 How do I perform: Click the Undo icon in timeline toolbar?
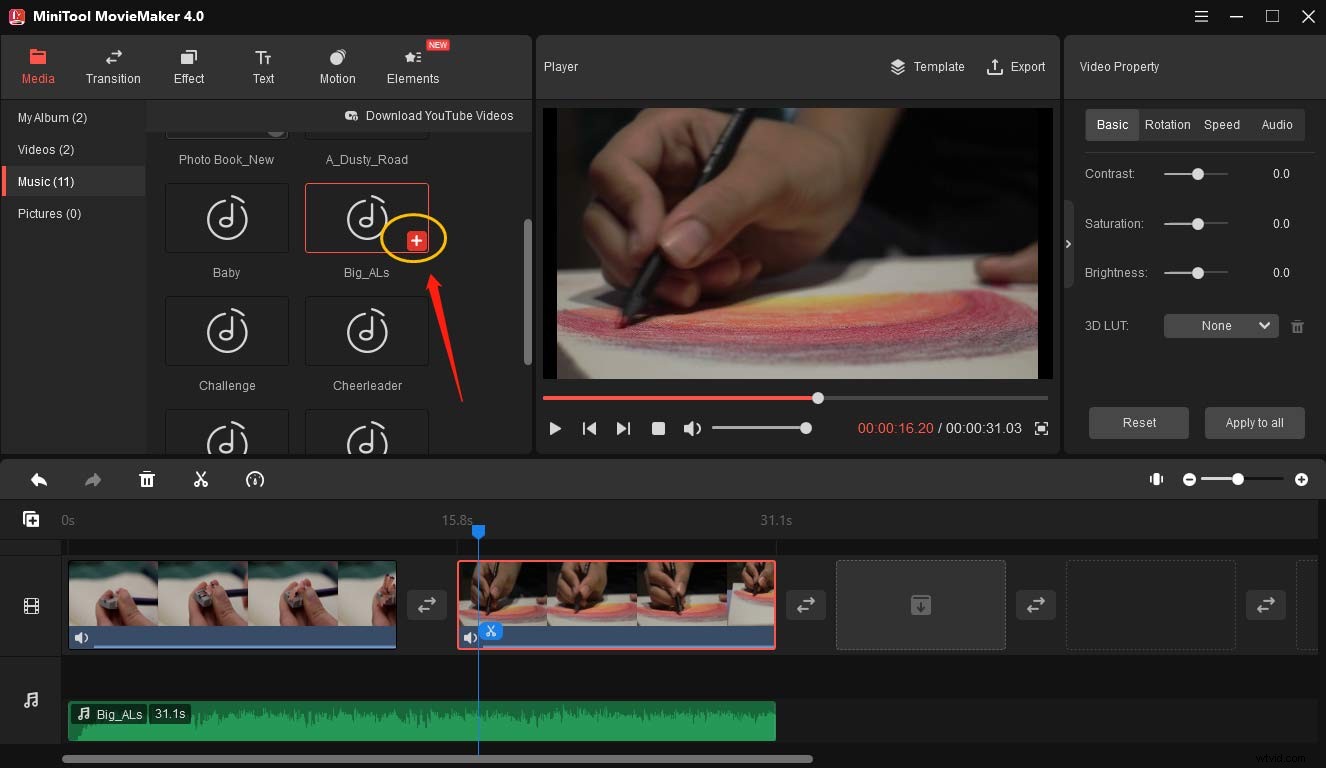(x=39, y=479)
